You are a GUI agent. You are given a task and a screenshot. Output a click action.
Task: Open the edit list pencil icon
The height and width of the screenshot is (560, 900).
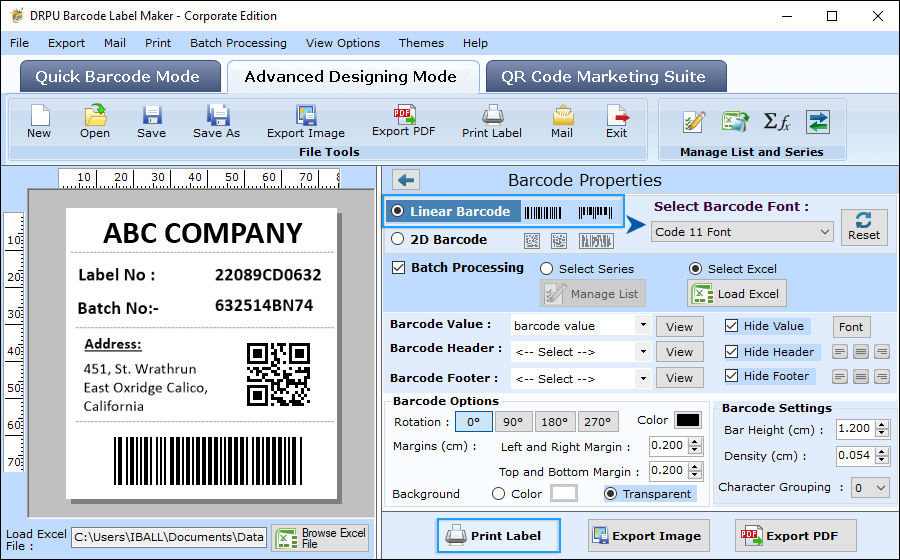point(694,122)
